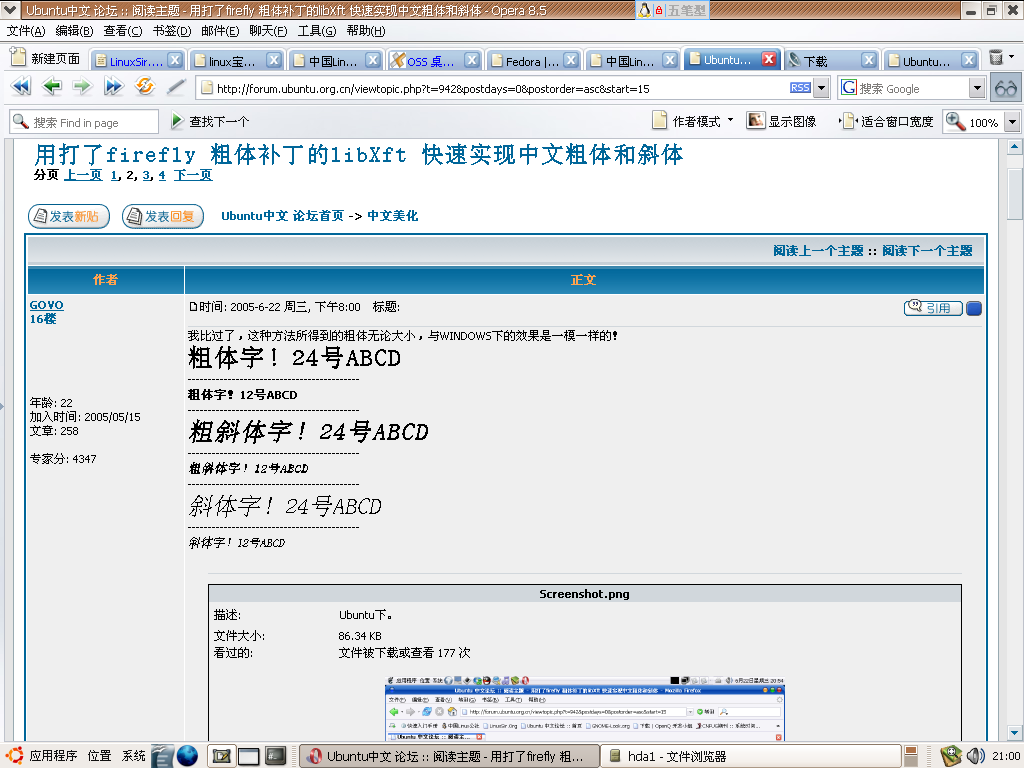
Task: Open GOVO author profile link
Action: tap(46, 305)
